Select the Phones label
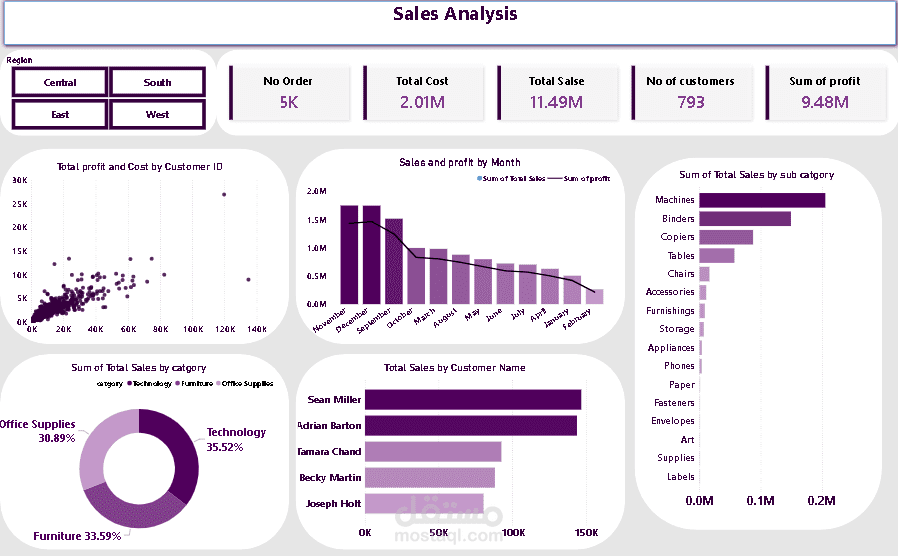 point(679,366)
